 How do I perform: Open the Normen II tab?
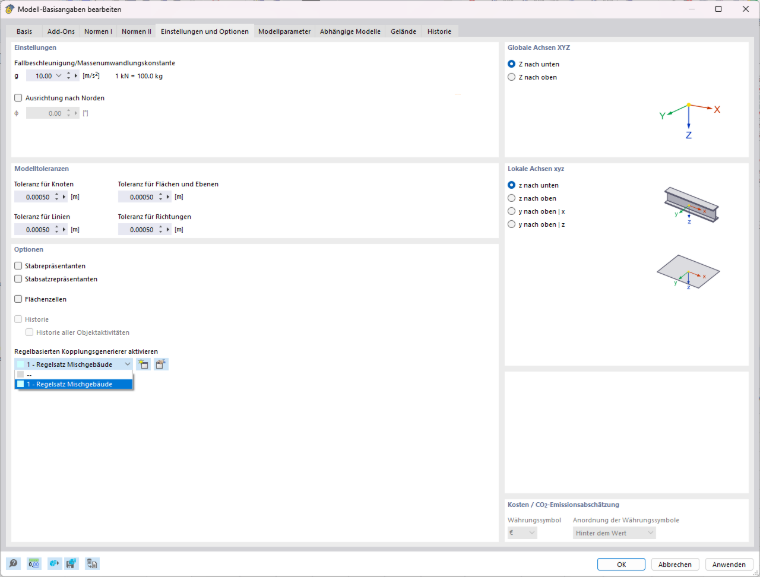(136, 32)
